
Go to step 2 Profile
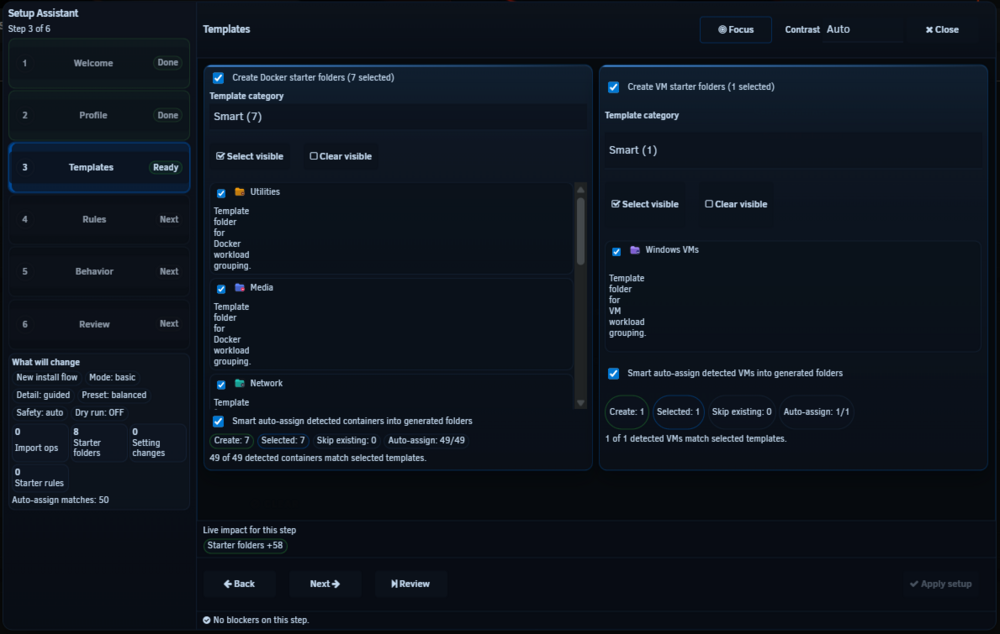99,115
